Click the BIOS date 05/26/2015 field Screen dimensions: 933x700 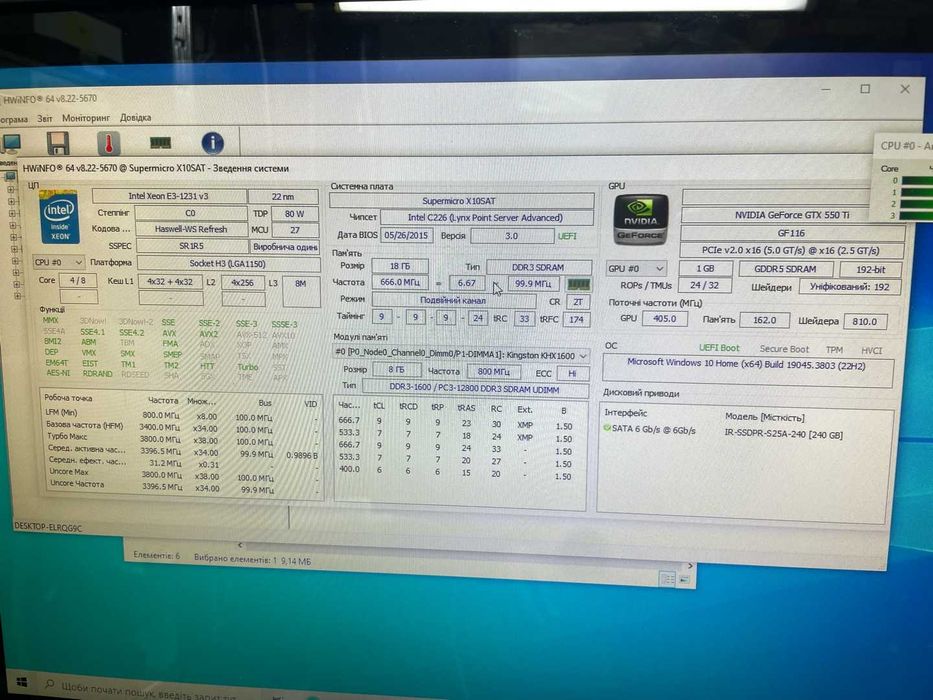click(406, 235)
